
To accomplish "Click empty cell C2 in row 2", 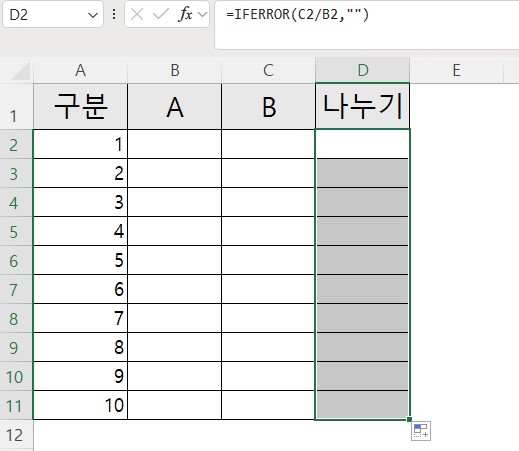I will pos(268,144).
